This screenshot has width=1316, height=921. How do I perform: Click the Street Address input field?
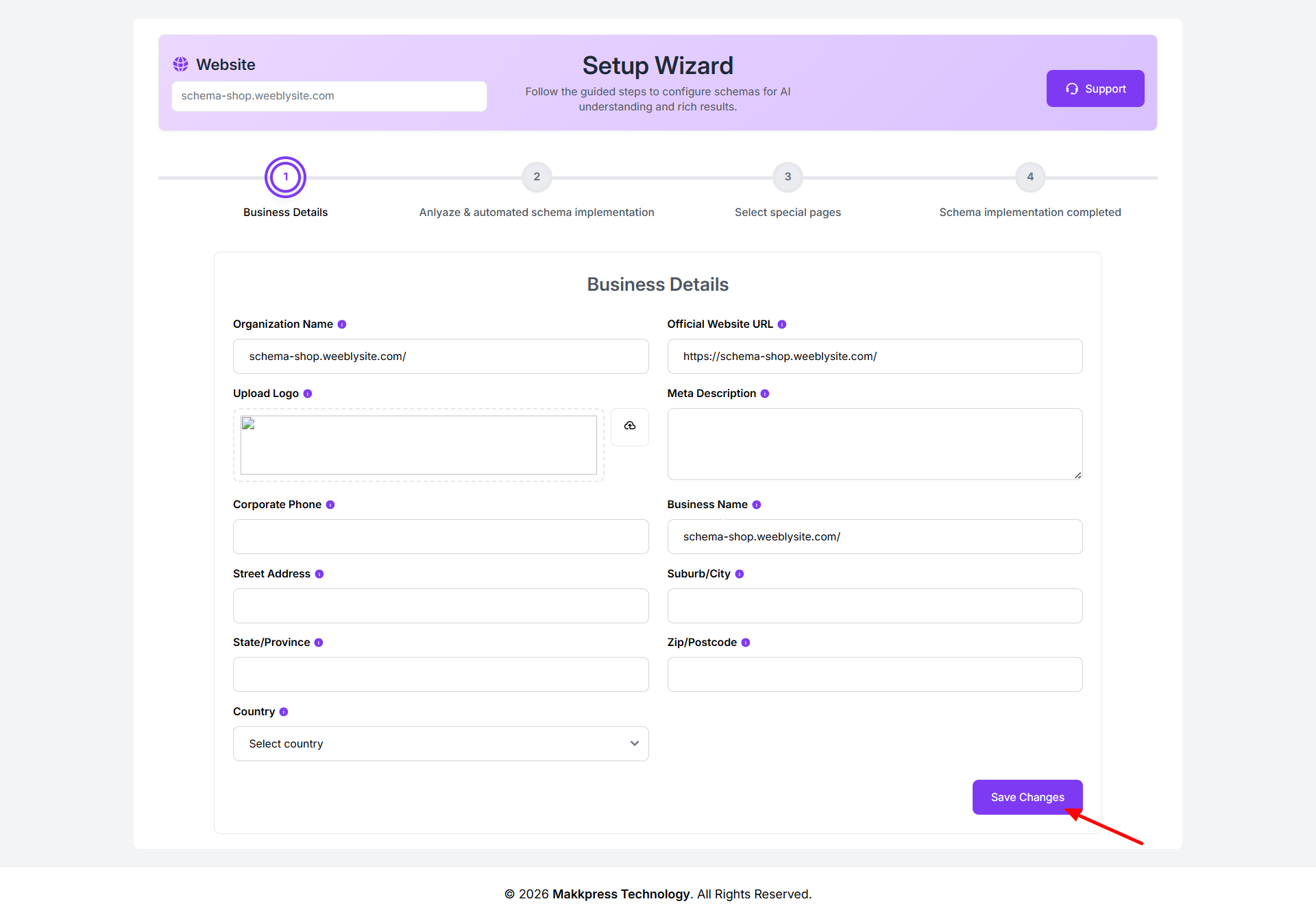tap(440, 606)
